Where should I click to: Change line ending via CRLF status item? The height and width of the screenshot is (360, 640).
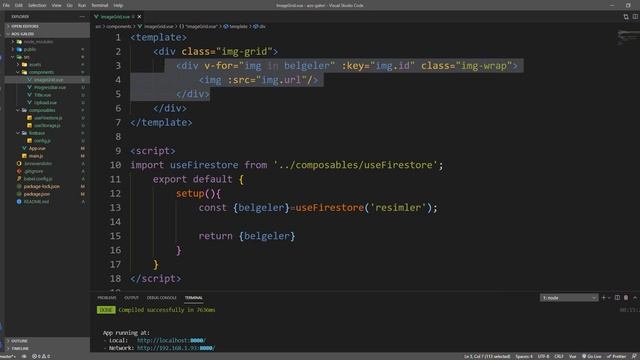coord(559,356)
